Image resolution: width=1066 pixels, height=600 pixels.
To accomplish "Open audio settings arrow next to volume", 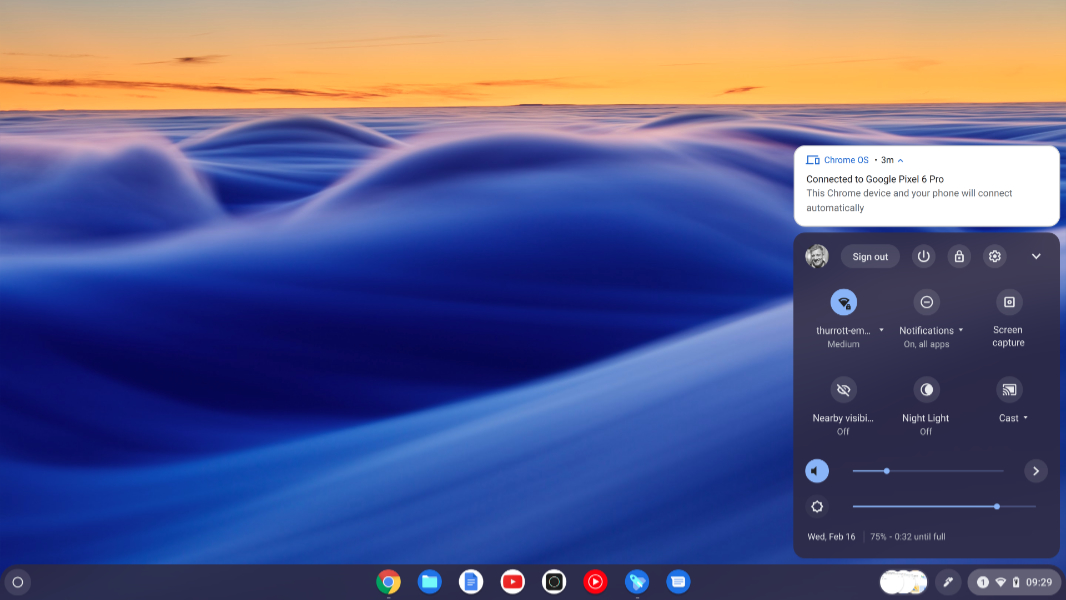I will (1036, 471).
